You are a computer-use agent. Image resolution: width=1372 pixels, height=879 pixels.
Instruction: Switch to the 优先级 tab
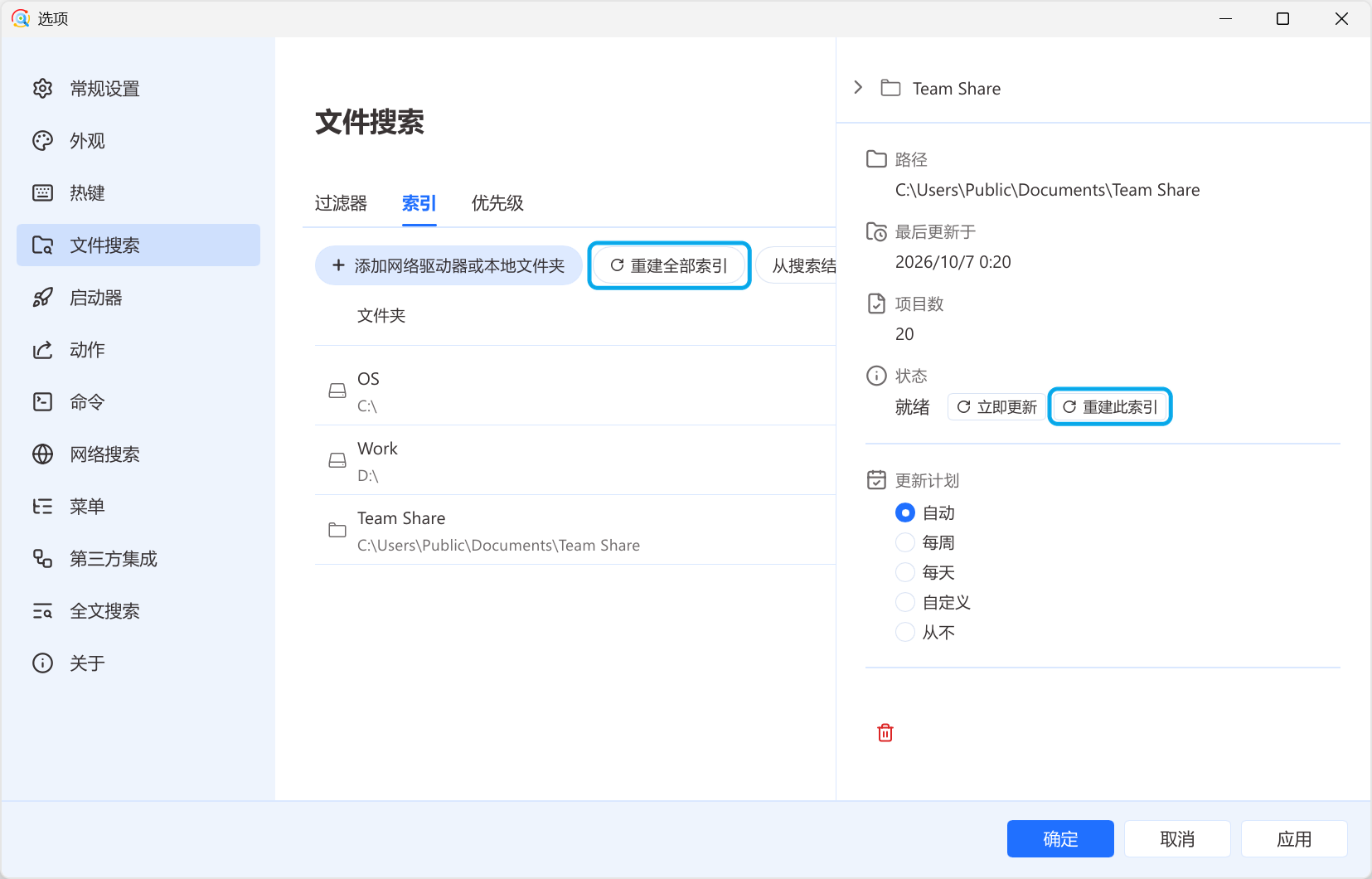[x=497, y=203]
